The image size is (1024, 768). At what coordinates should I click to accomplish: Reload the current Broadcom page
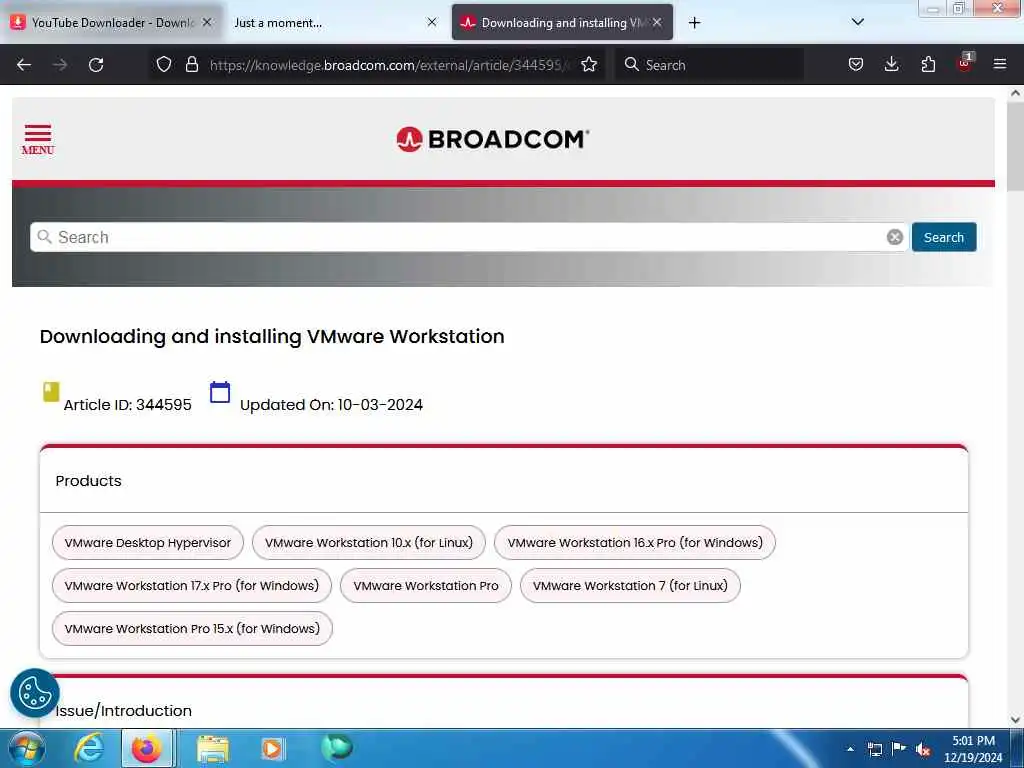point(96,65)
